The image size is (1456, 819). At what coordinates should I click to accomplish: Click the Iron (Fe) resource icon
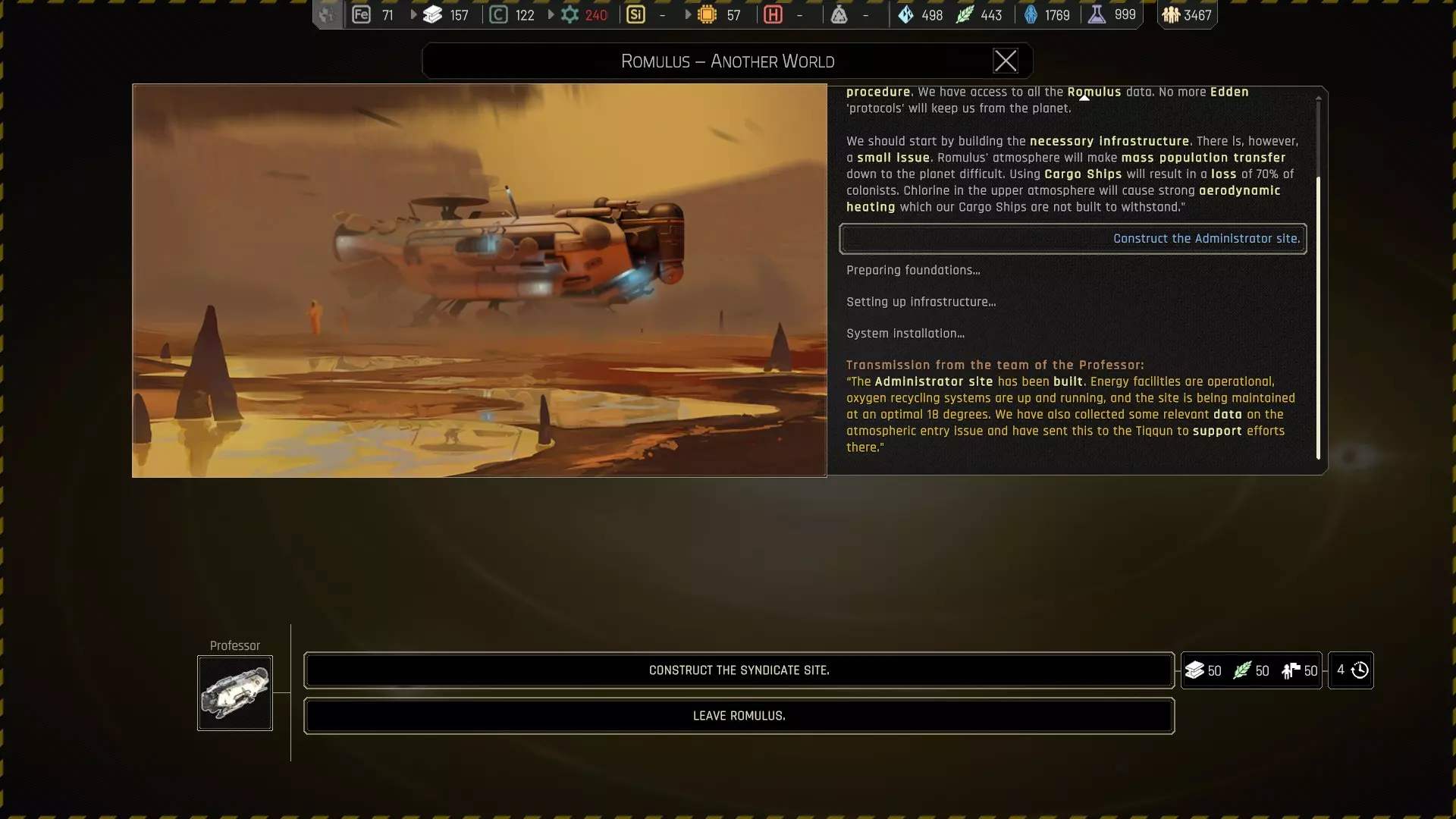361,14
